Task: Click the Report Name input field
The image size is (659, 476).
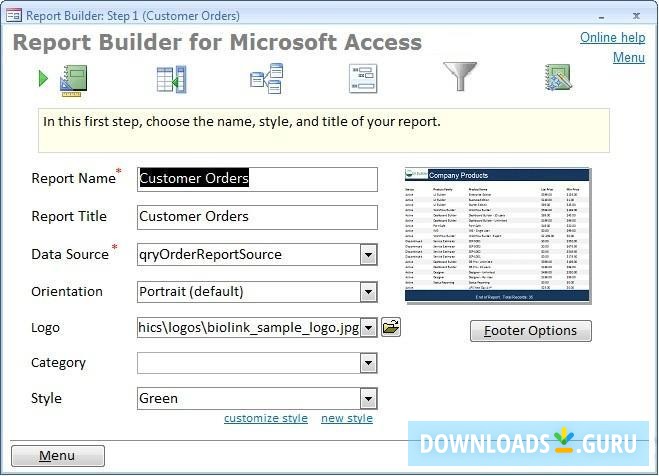Action: pyautogui.click(x=257, y=179)
